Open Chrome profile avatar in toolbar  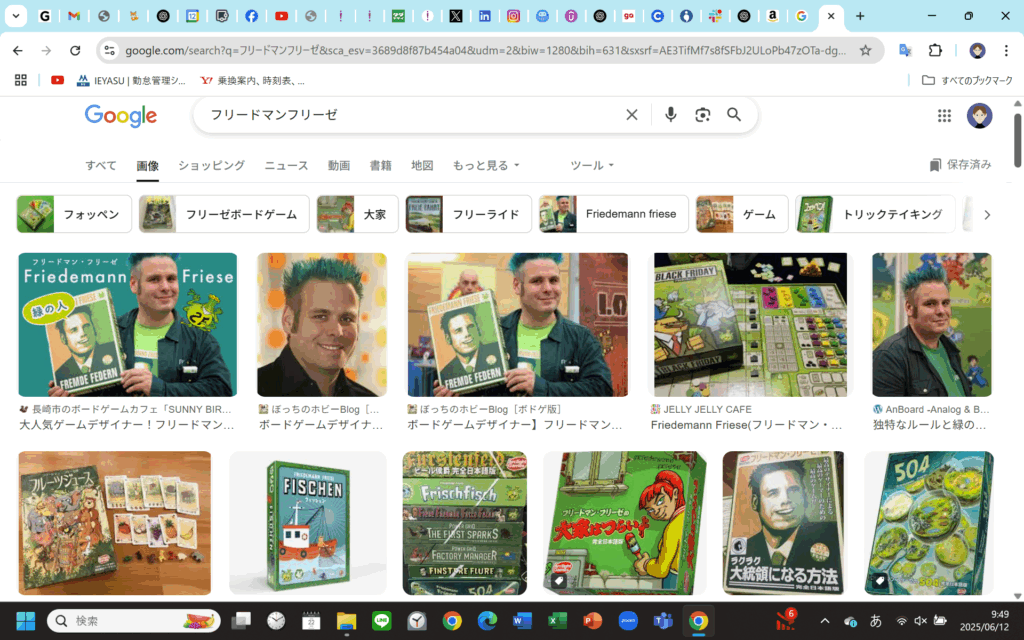(x=977, y=50)
